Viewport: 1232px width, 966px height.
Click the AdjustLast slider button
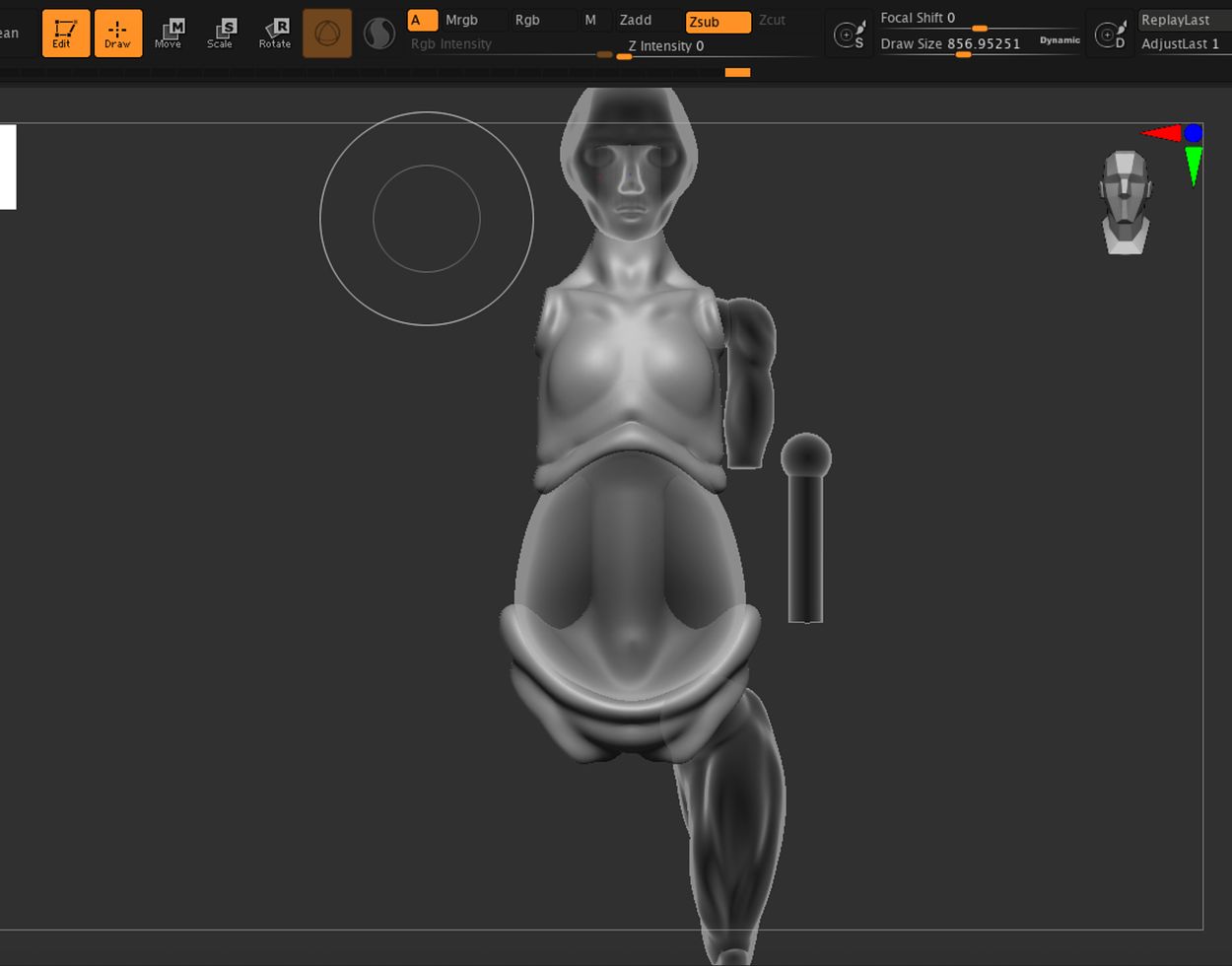1181,43
